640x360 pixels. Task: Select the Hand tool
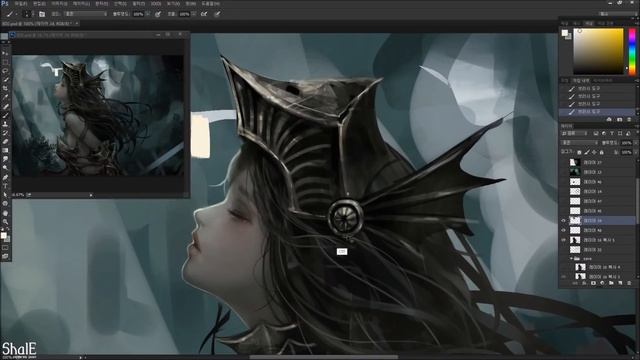pyautogui.click(x=5, y=213)
